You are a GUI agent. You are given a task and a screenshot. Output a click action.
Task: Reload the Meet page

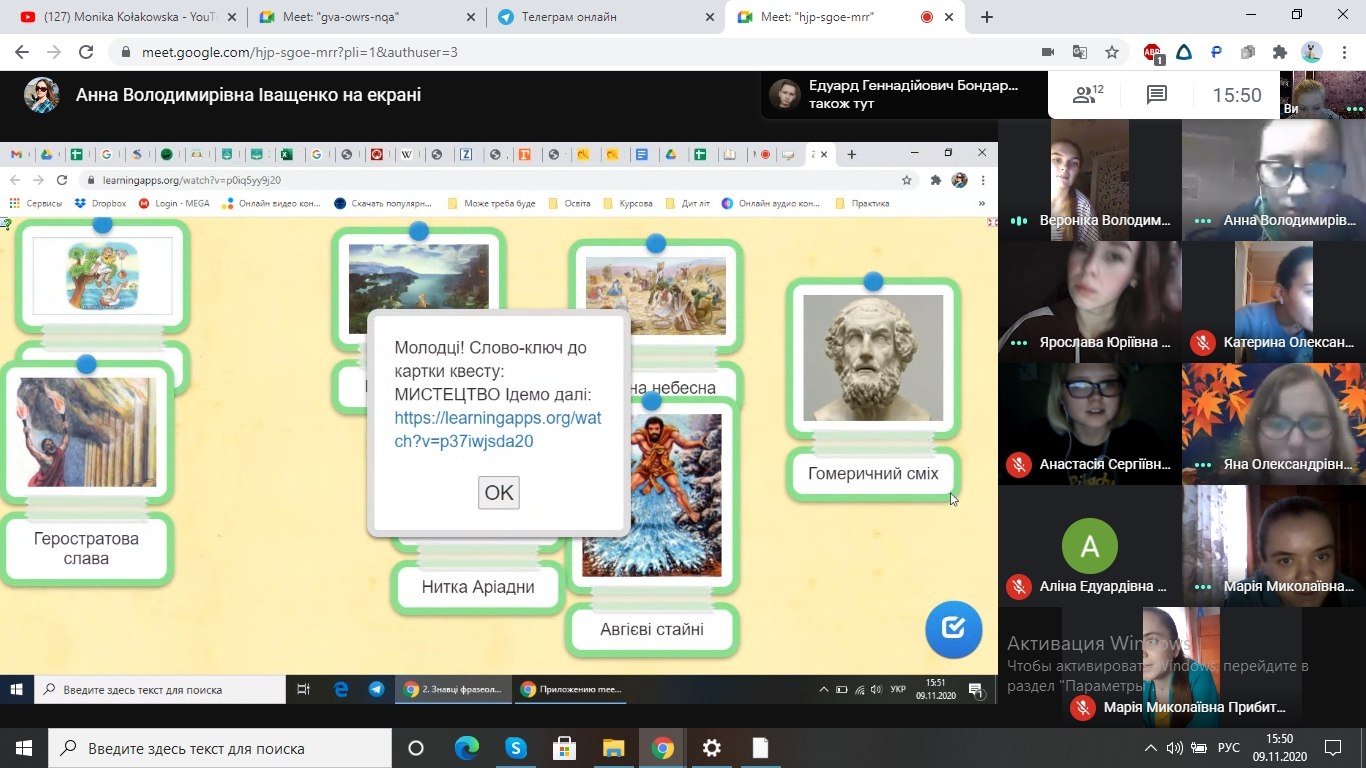86,53
